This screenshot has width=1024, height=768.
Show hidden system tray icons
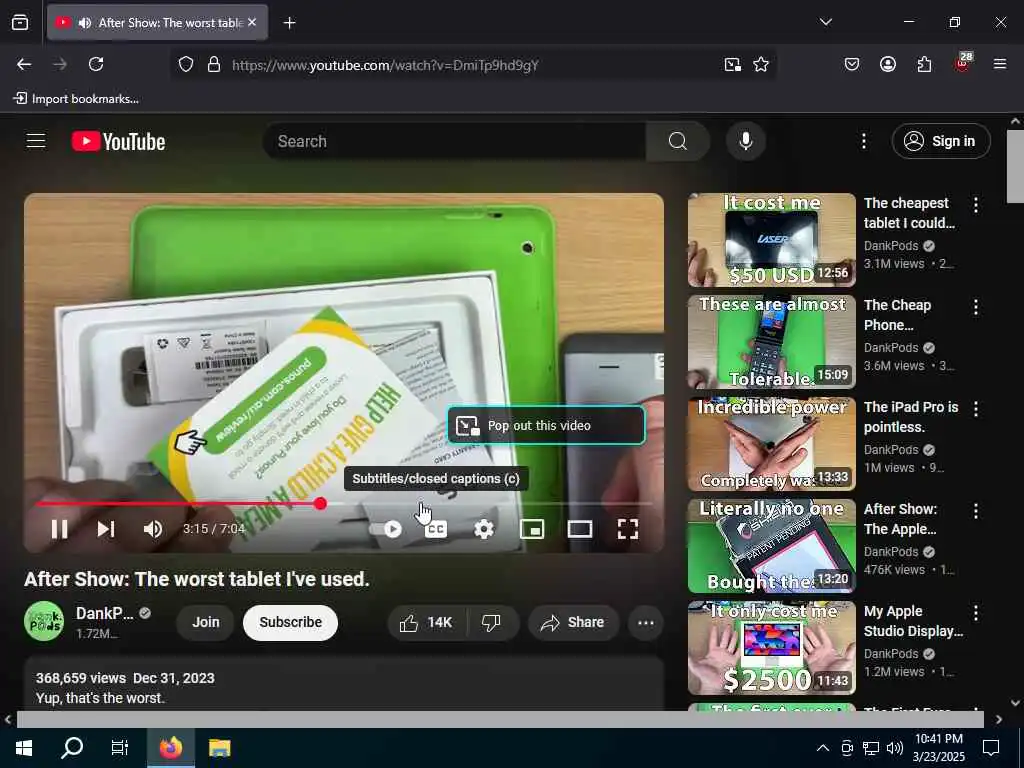pyautogui.click(x=823, y=748)
